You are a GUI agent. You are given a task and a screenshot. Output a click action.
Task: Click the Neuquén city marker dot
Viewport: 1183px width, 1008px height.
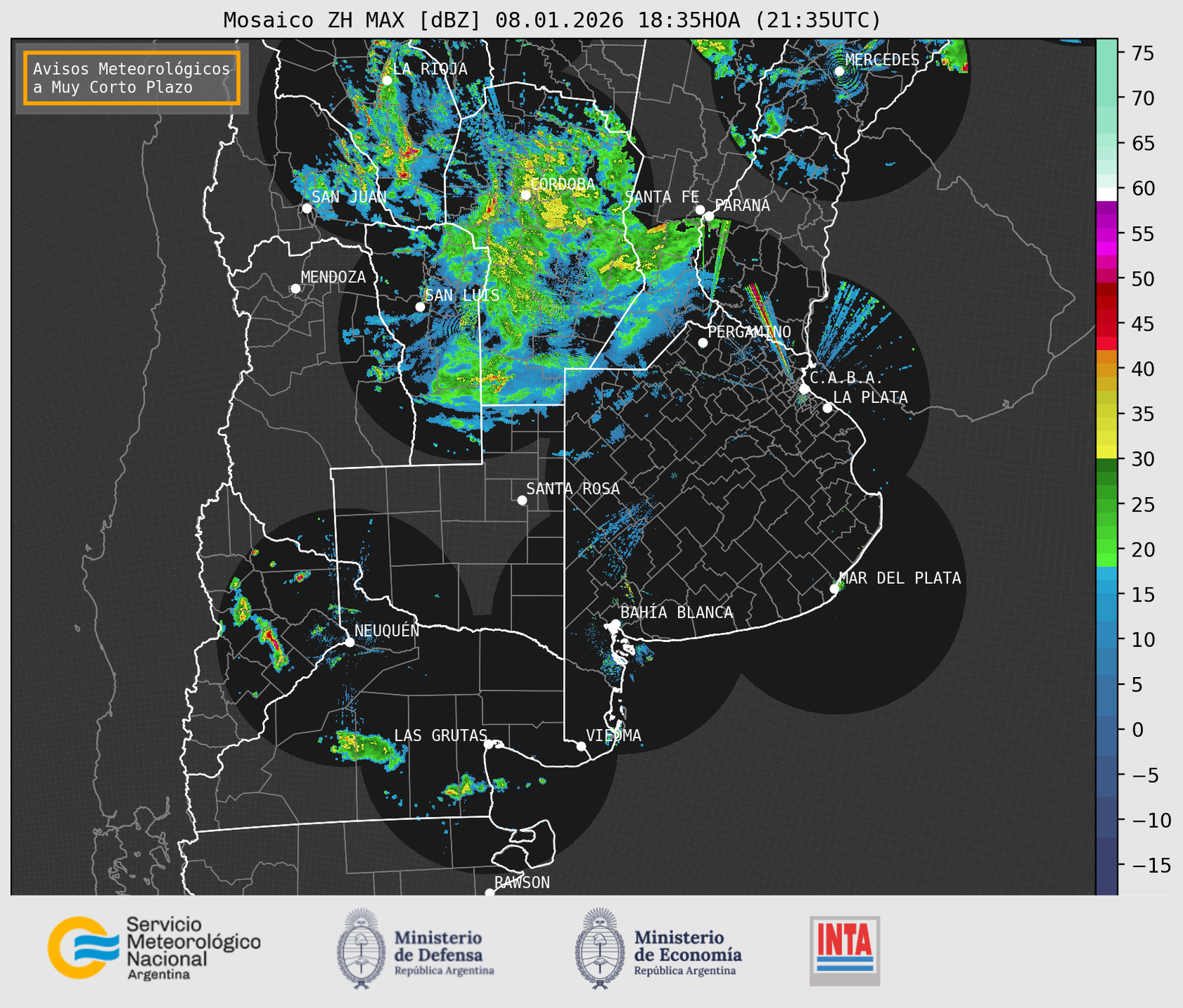(349, 642)
